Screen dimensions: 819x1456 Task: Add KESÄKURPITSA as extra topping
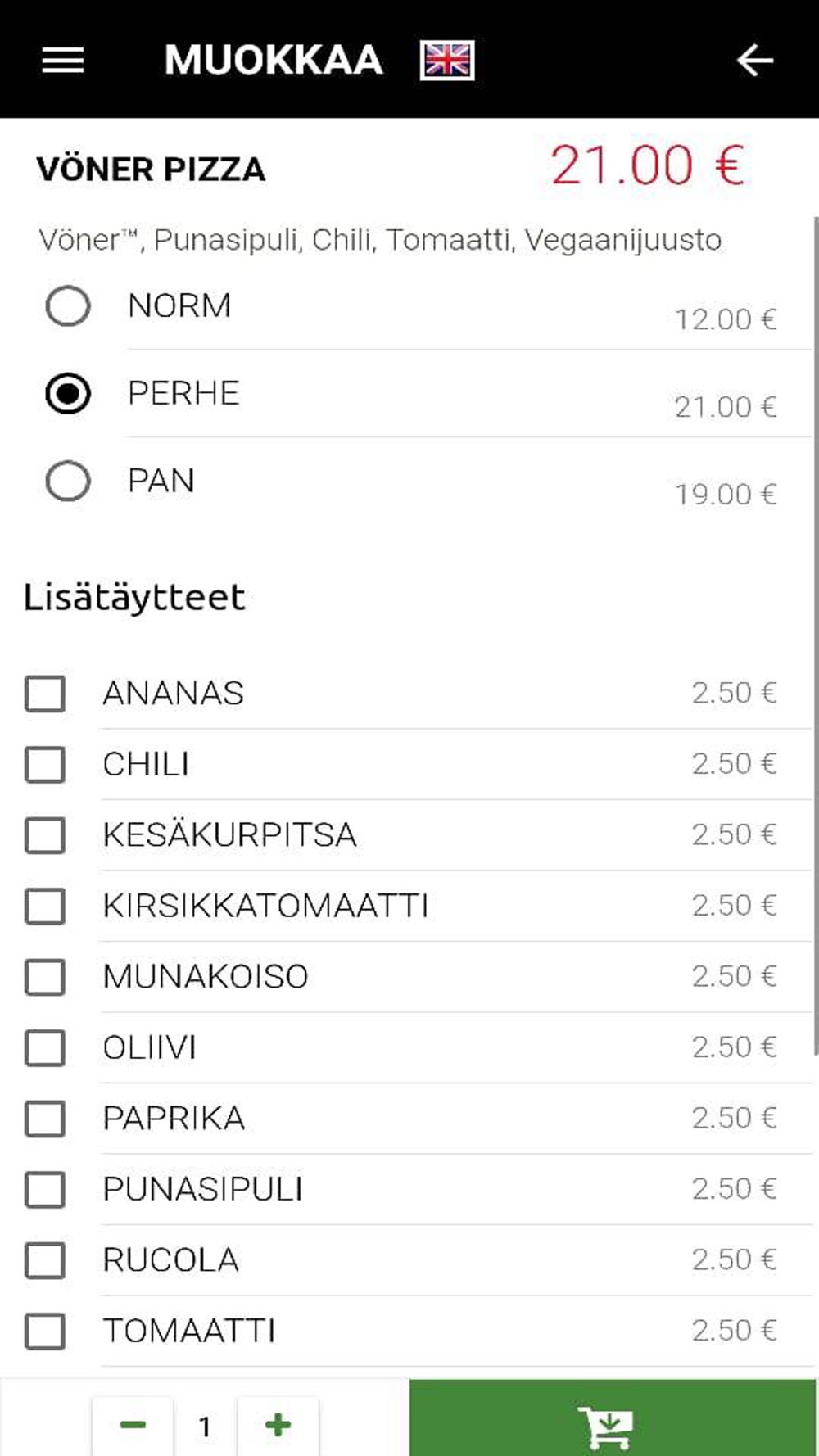pos(45,835)
